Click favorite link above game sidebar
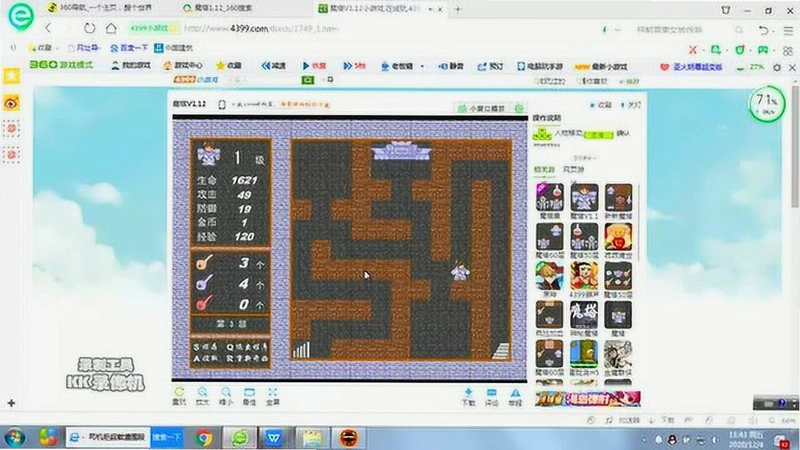 point(601,105)
